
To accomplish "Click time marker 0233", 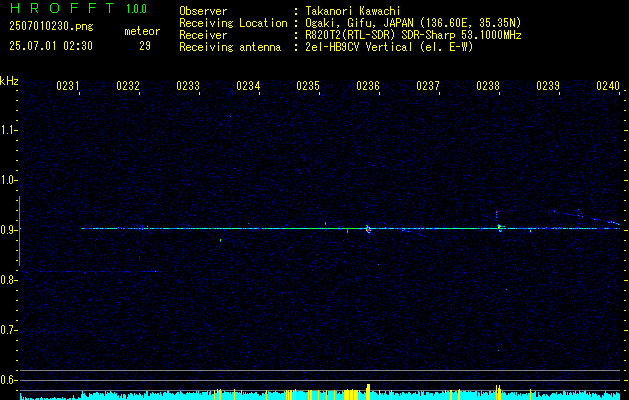I will coord(188,86).
